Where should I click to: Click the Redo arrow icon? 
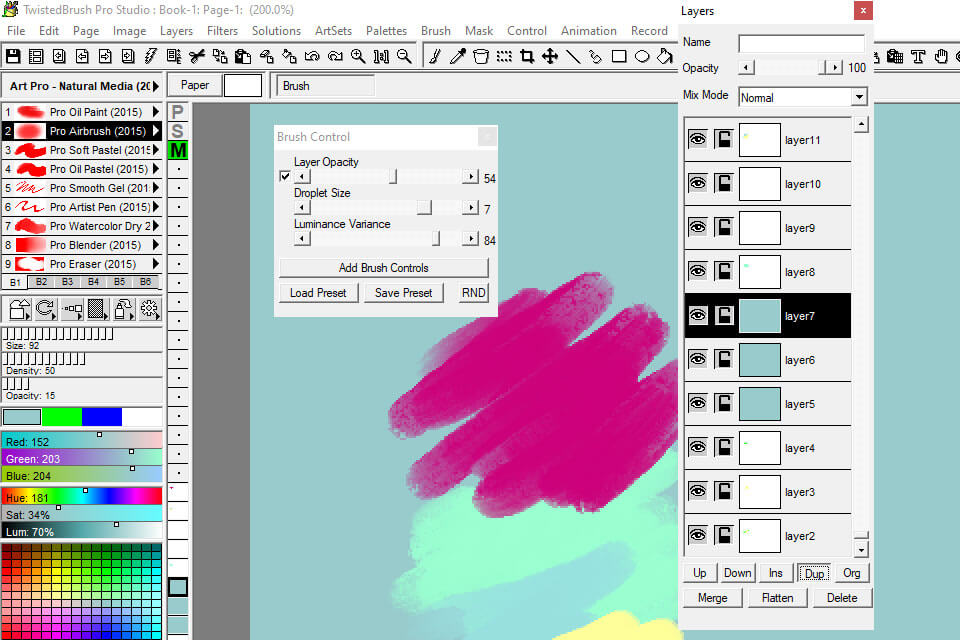click(x=335, y=56)
